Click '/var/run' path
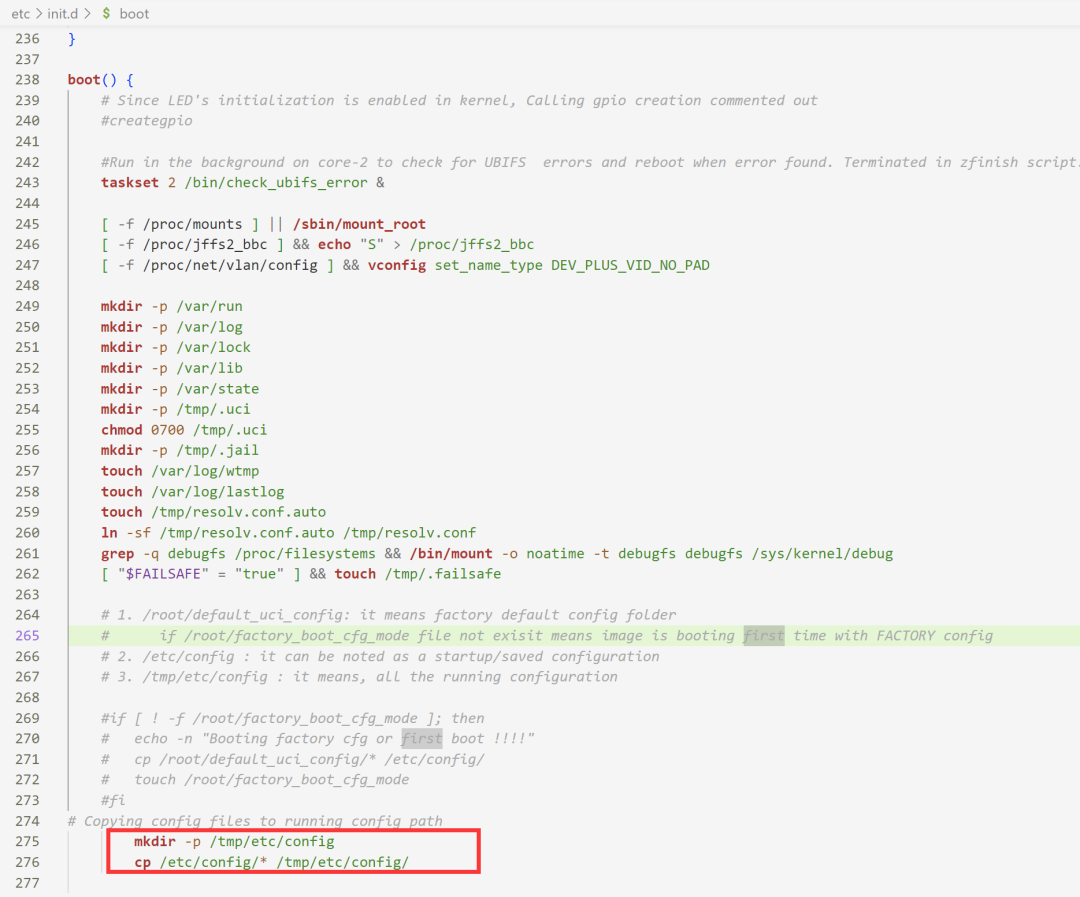 (209, 307)
